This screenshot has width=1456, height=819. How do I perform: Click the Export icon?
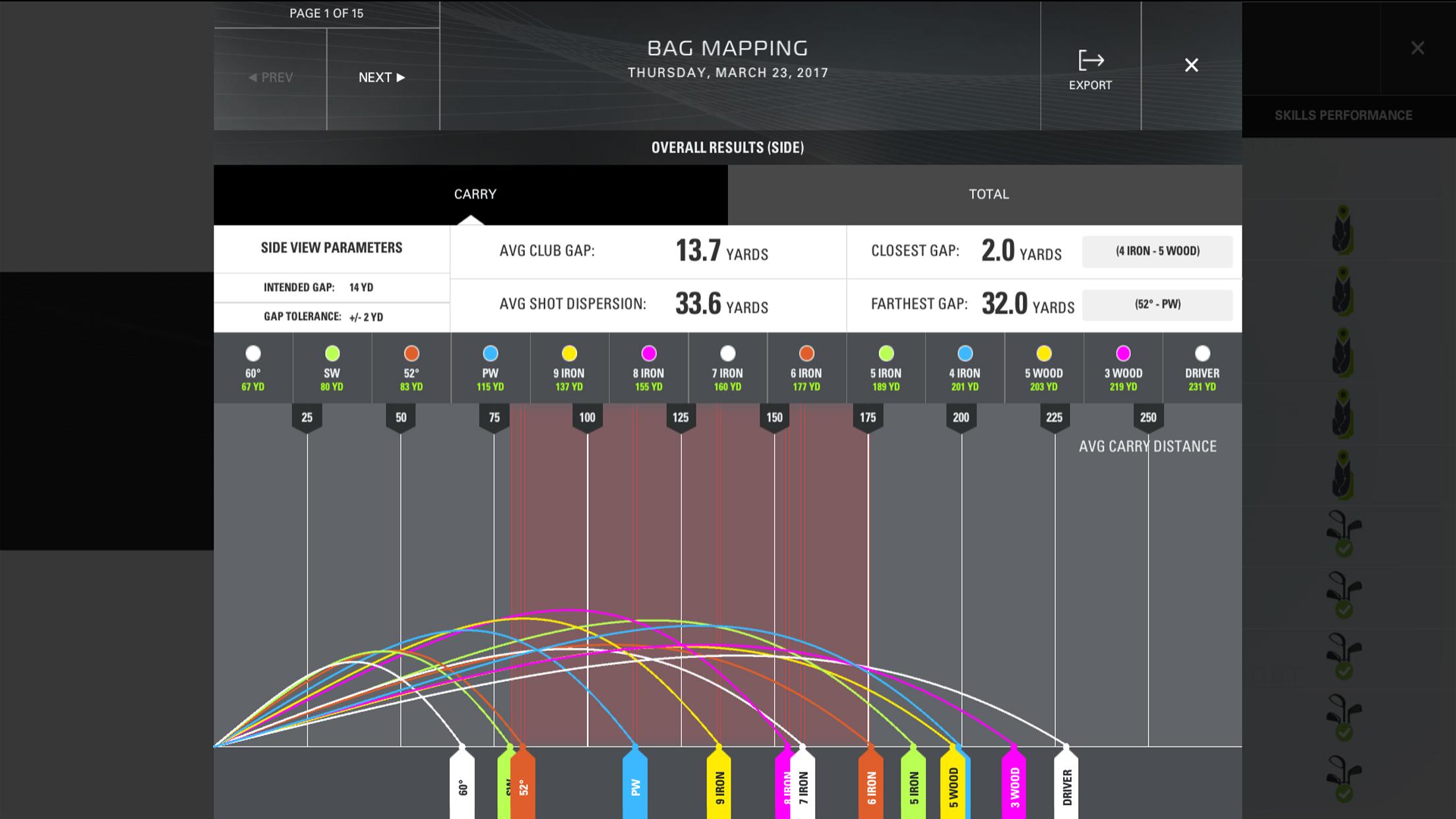[1091, 61]
